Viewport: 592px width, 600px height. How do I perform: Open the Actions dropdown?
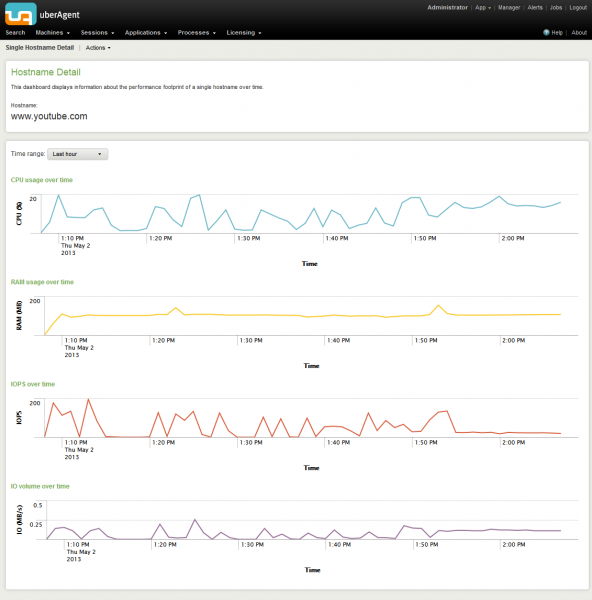click(98, 48)
